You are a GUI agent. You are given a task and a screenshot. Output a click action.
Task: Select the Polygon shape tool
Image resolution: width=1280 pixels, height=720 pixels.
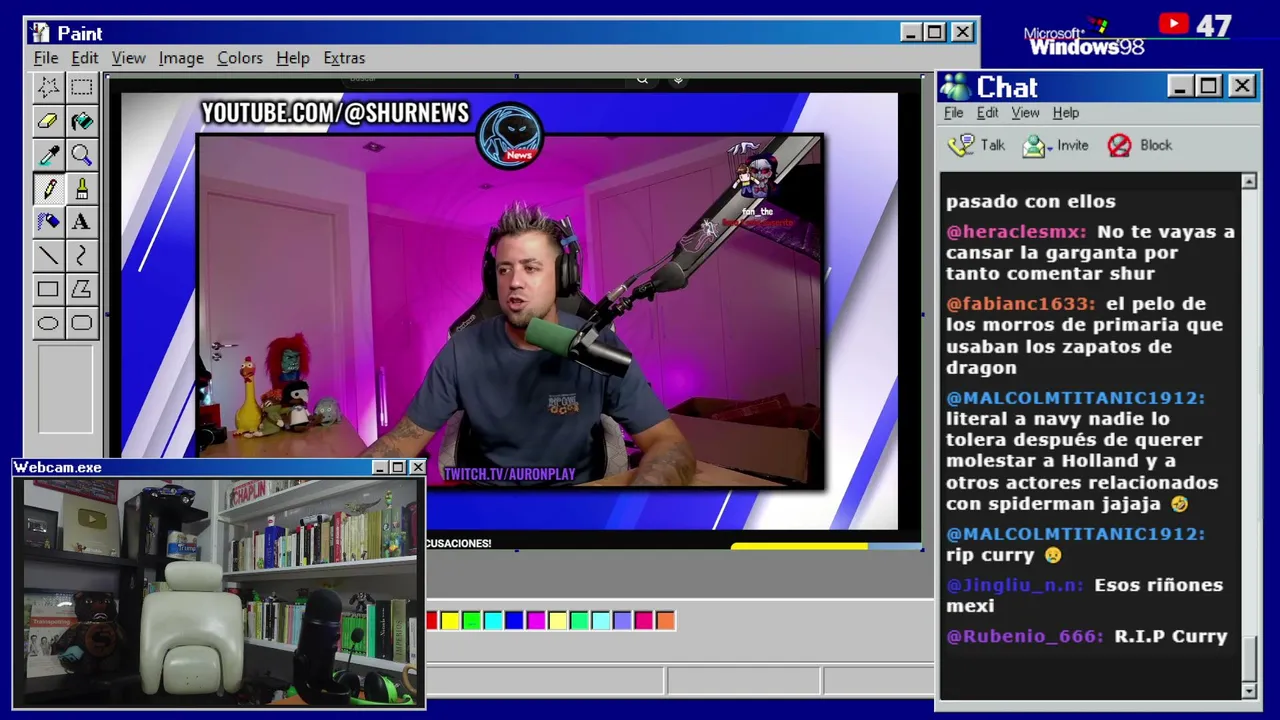coord(82,290)
